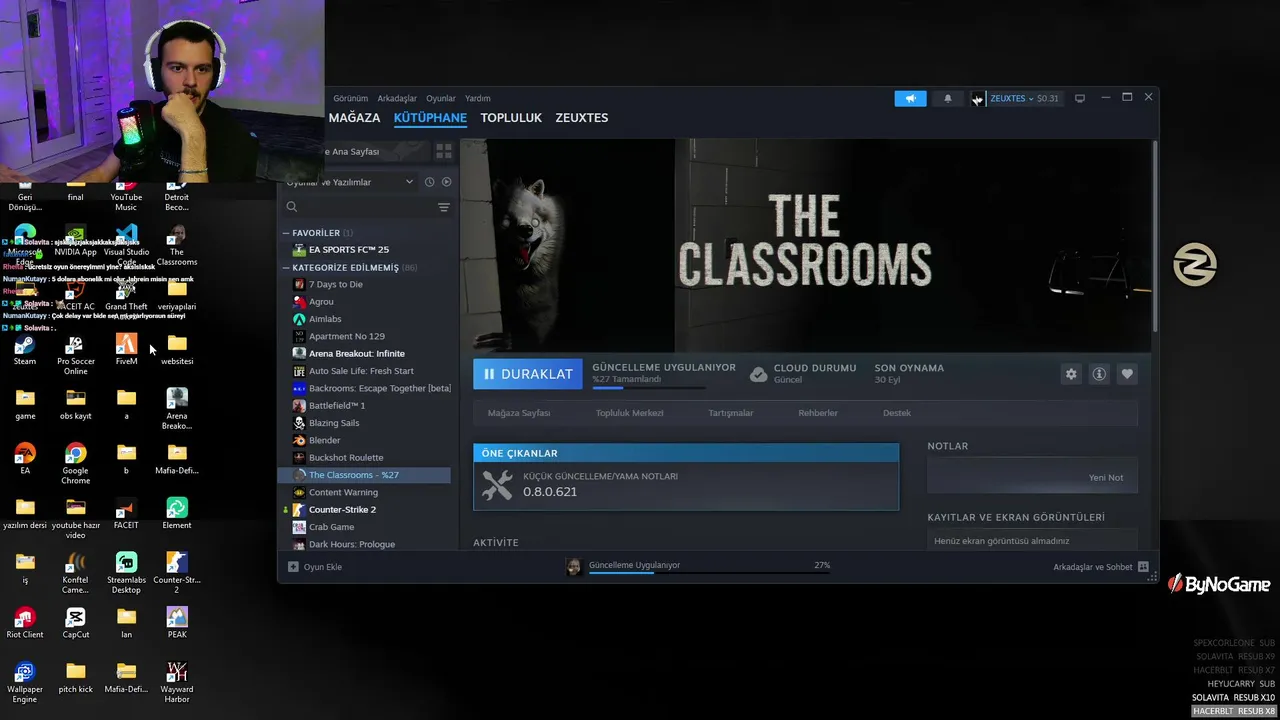Click the Cloud status icon

click(x=759, y=374)
